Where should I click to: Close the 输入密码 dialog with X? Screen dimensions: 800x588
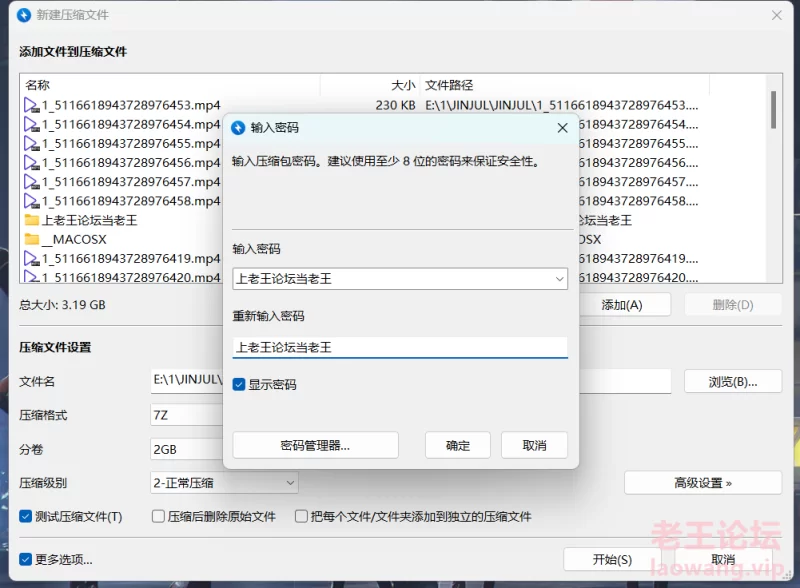click(562, 128)
